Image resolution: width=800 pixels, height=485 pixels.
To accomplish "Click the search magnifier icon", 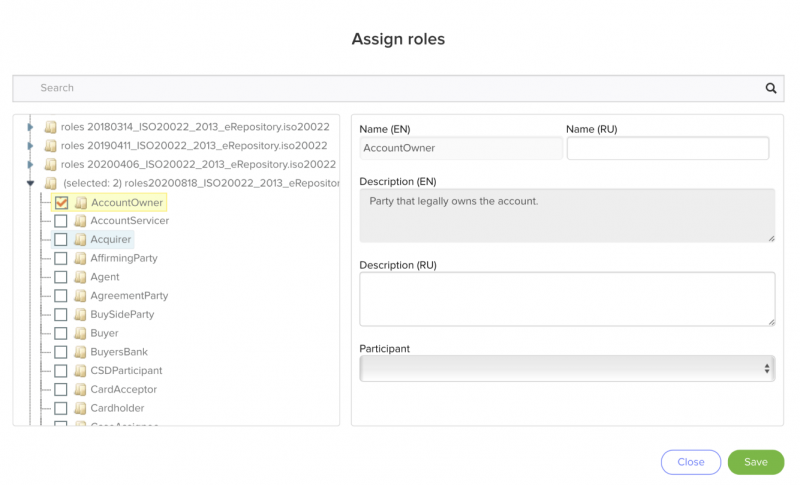I will tap(770, 88).
